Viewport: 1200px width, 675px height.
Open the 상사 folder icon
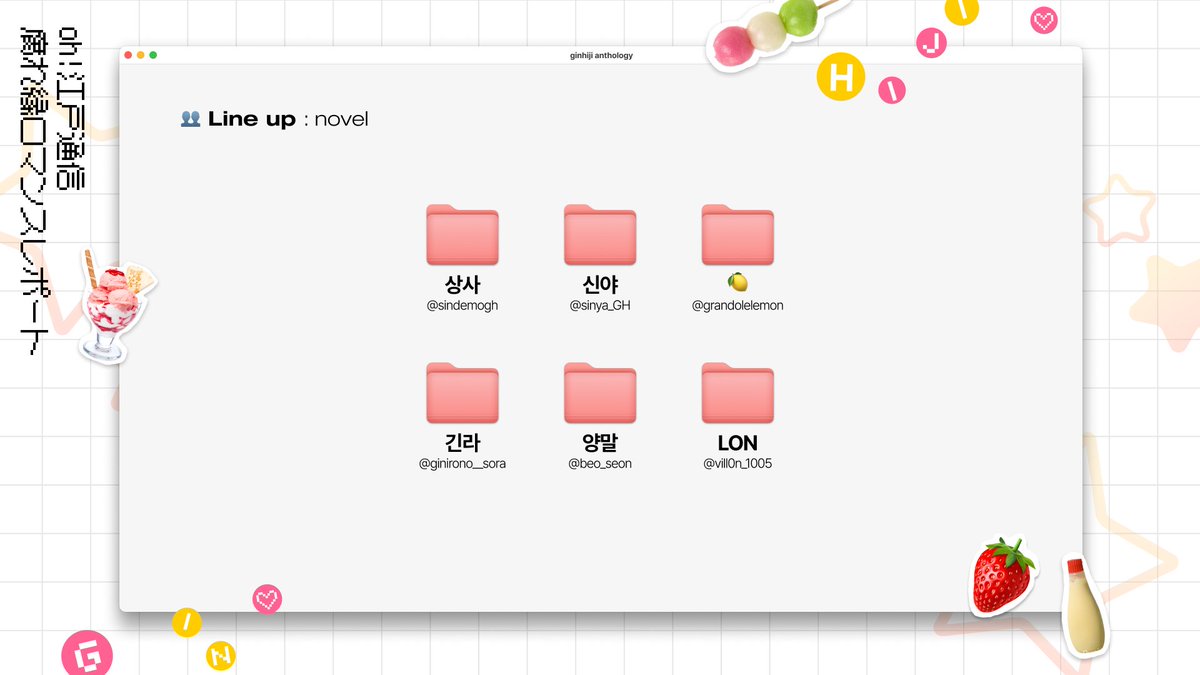[x=462, y=235]
